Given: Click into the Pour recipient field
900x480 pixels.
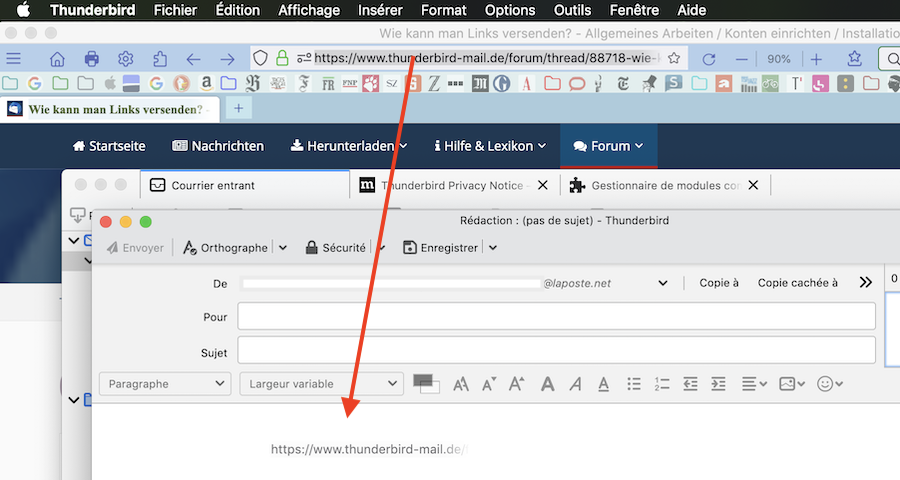Looking at the screenshot, I should [556, 316].
